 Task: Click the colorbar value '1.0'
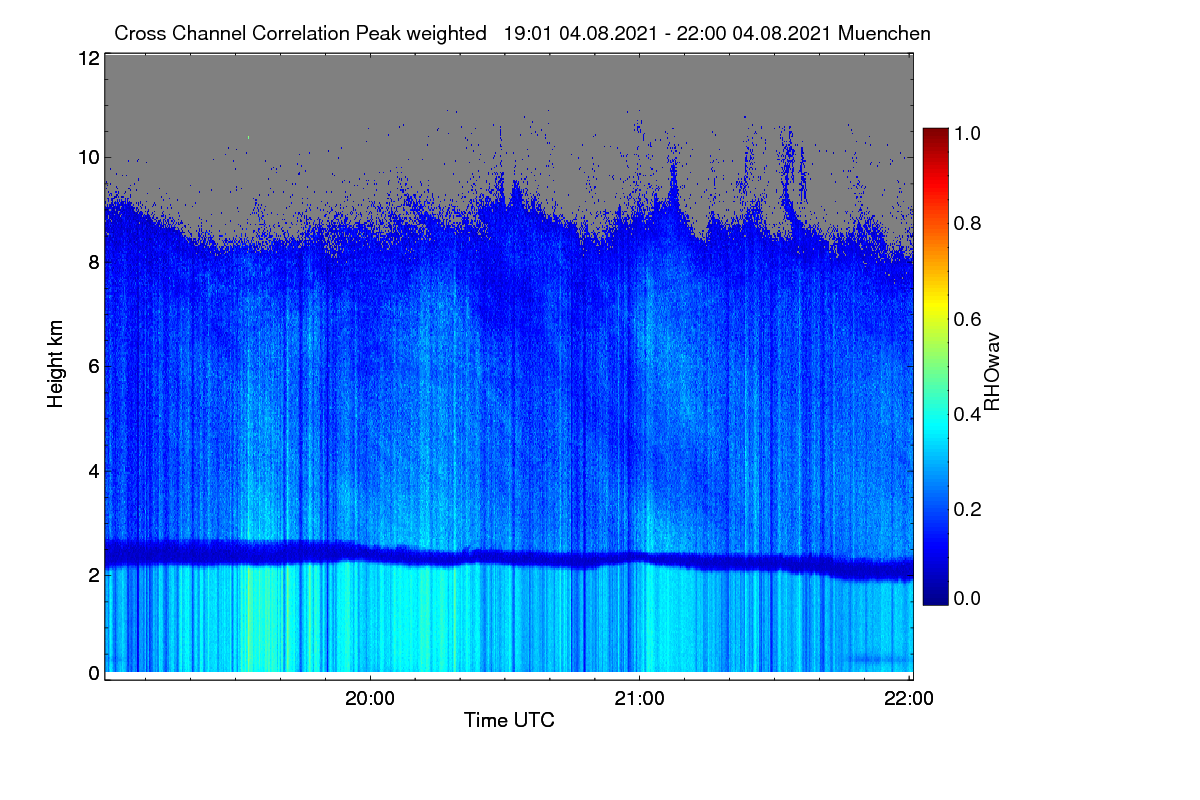pos(965,132)
